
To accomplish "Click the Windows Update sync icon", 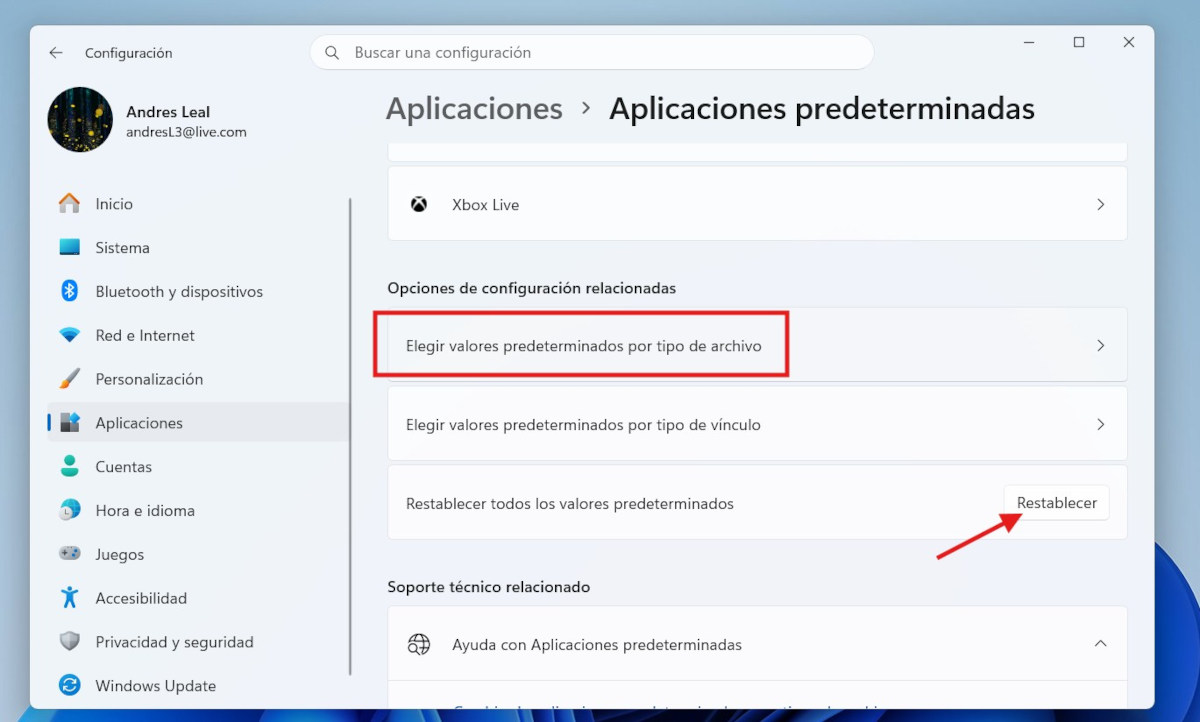I will (x=69, y=686).
